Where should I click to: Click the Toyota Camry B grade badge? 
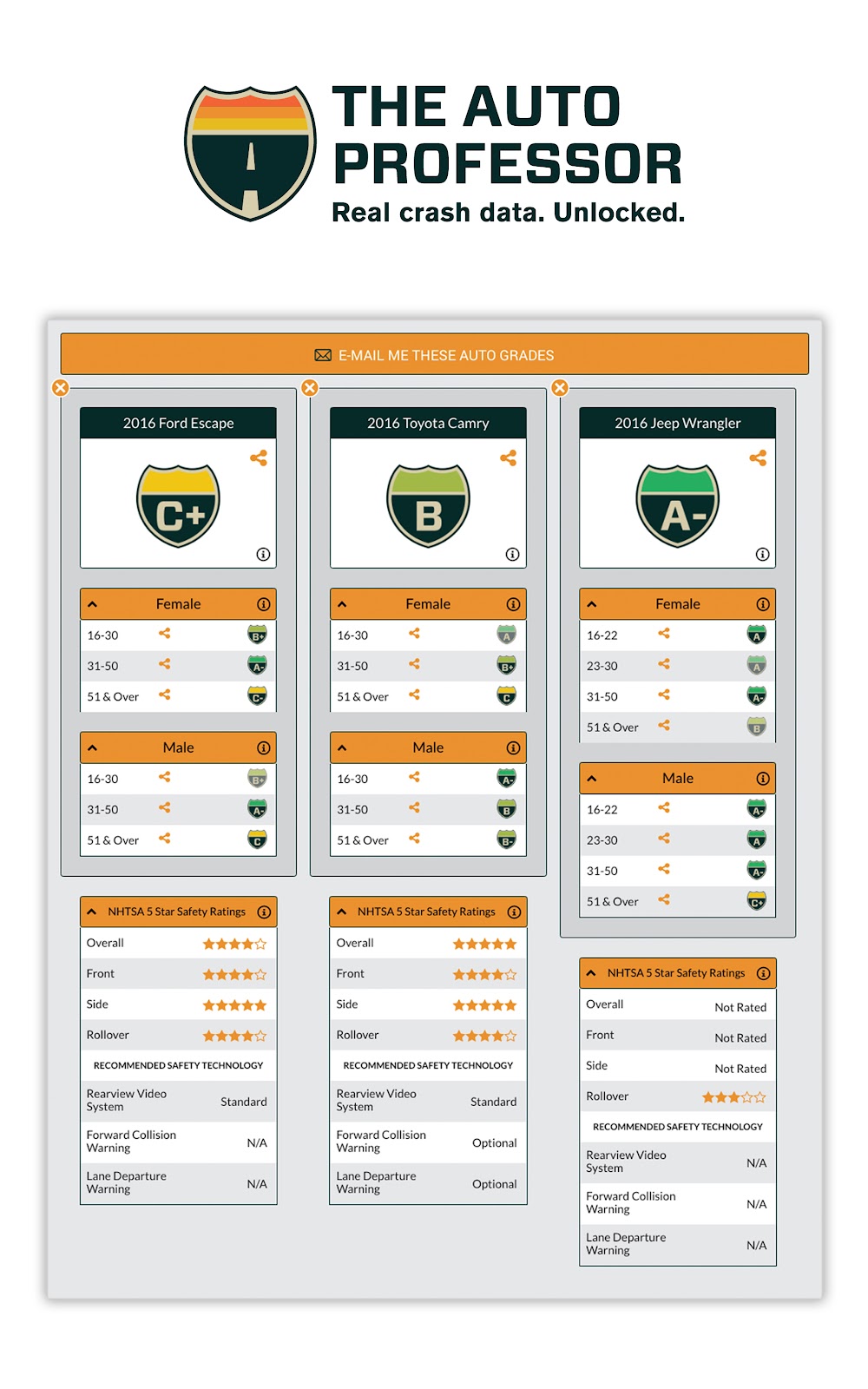coord(428,505)
